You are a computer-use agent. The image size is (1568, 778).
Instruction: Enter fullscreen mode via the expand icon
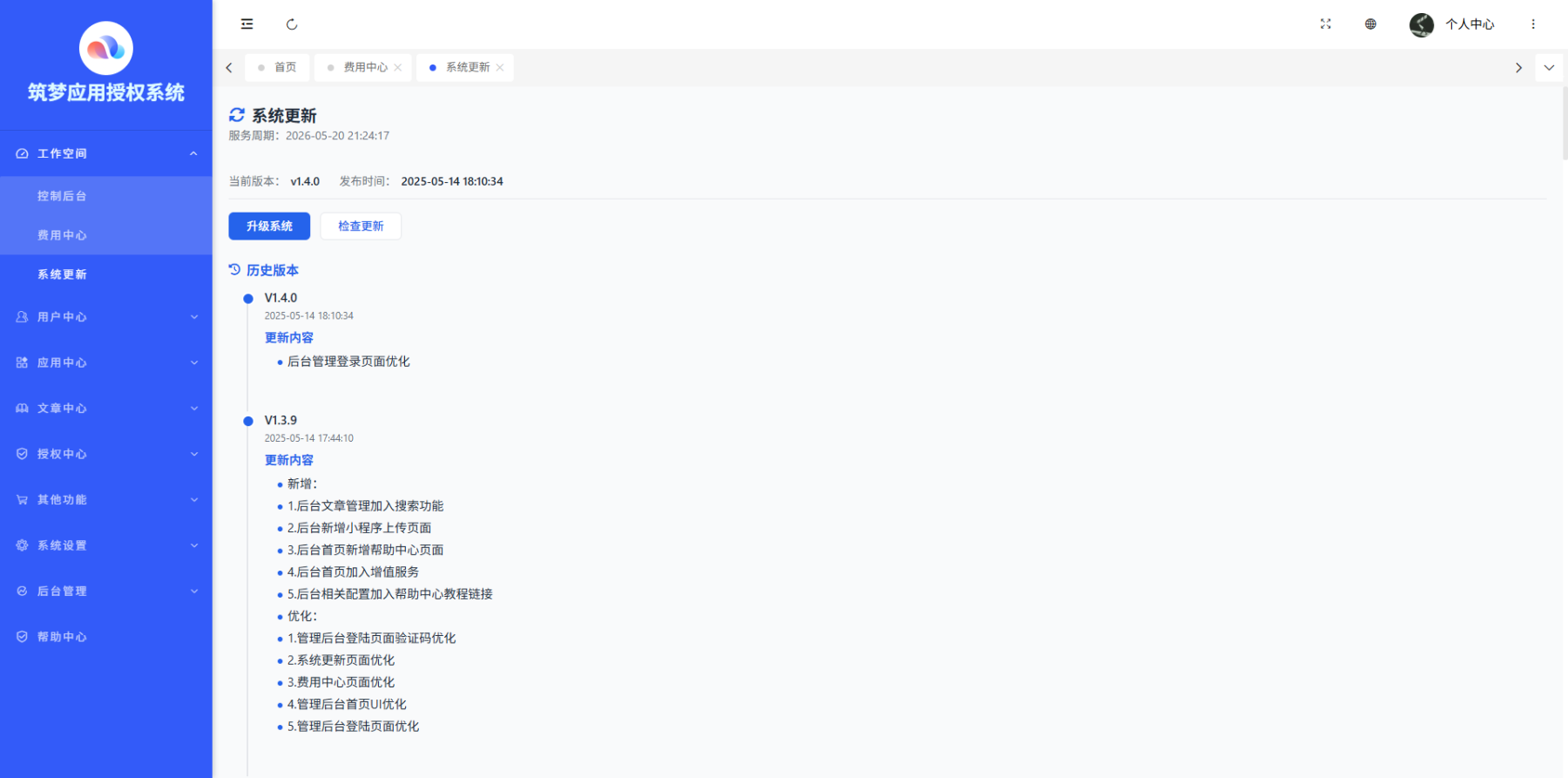(1325, 24)
